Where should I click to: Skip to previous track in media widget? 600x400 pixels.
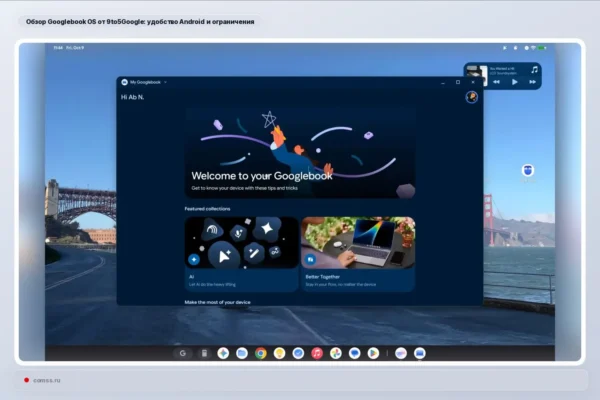(496, 82)
